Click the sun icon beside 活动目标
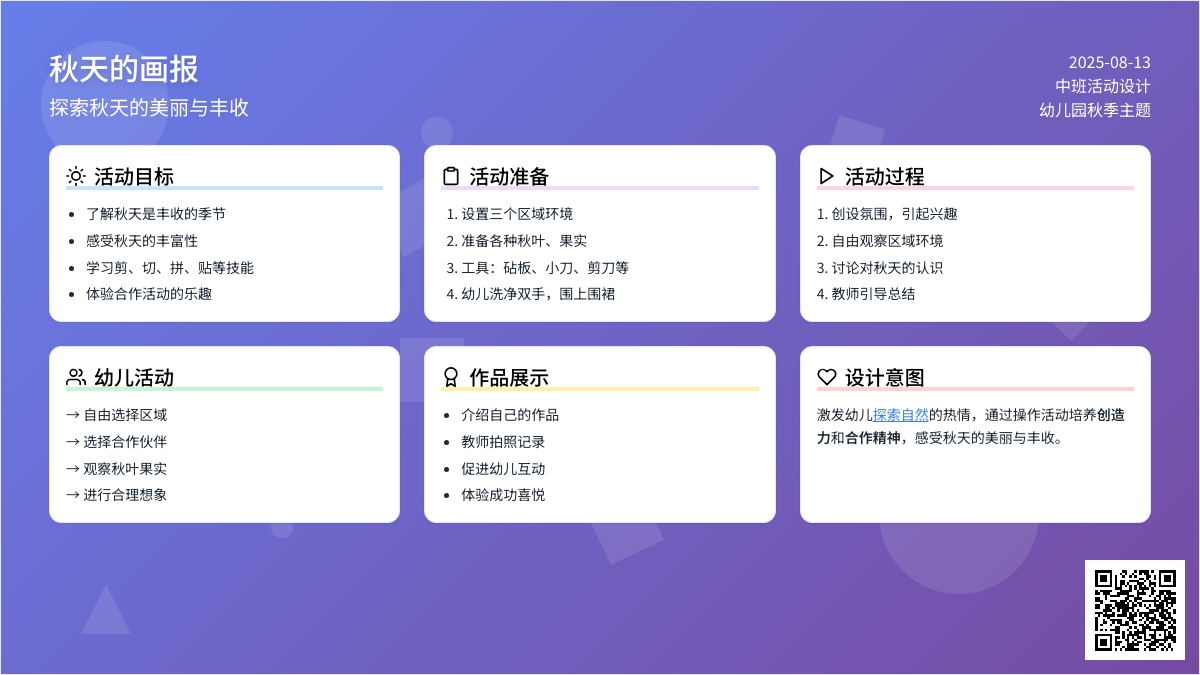Screen dimensions: 1200x675 (76, 176)
